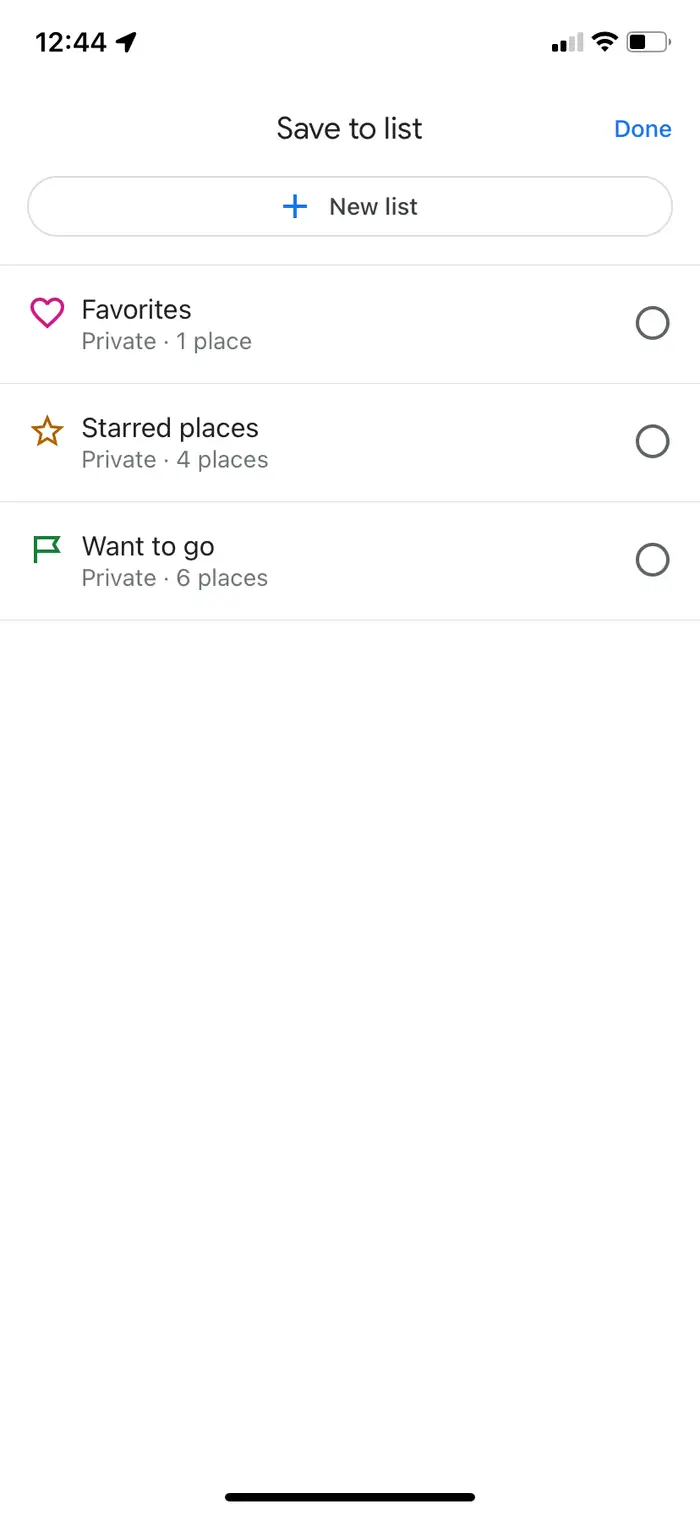The width and height of the screenshot is (700, 1515).
Task: Tap the Wi-Fi status icon
Action: tap(604, 42)
